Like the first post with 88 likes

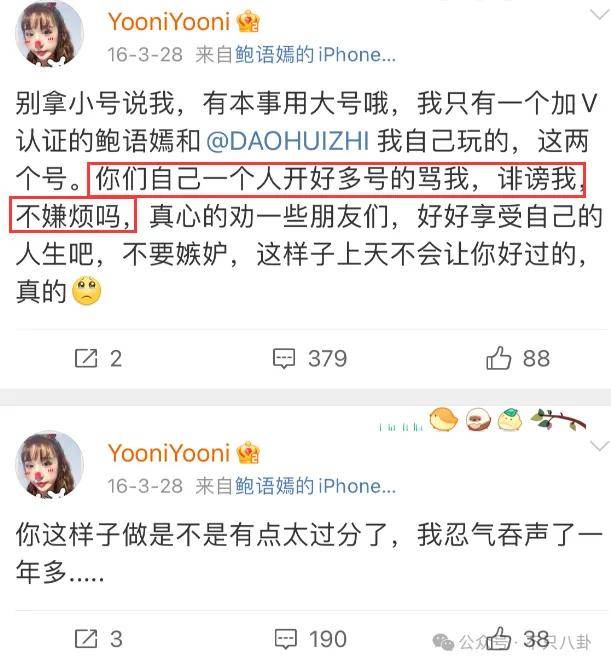[498, 358]
